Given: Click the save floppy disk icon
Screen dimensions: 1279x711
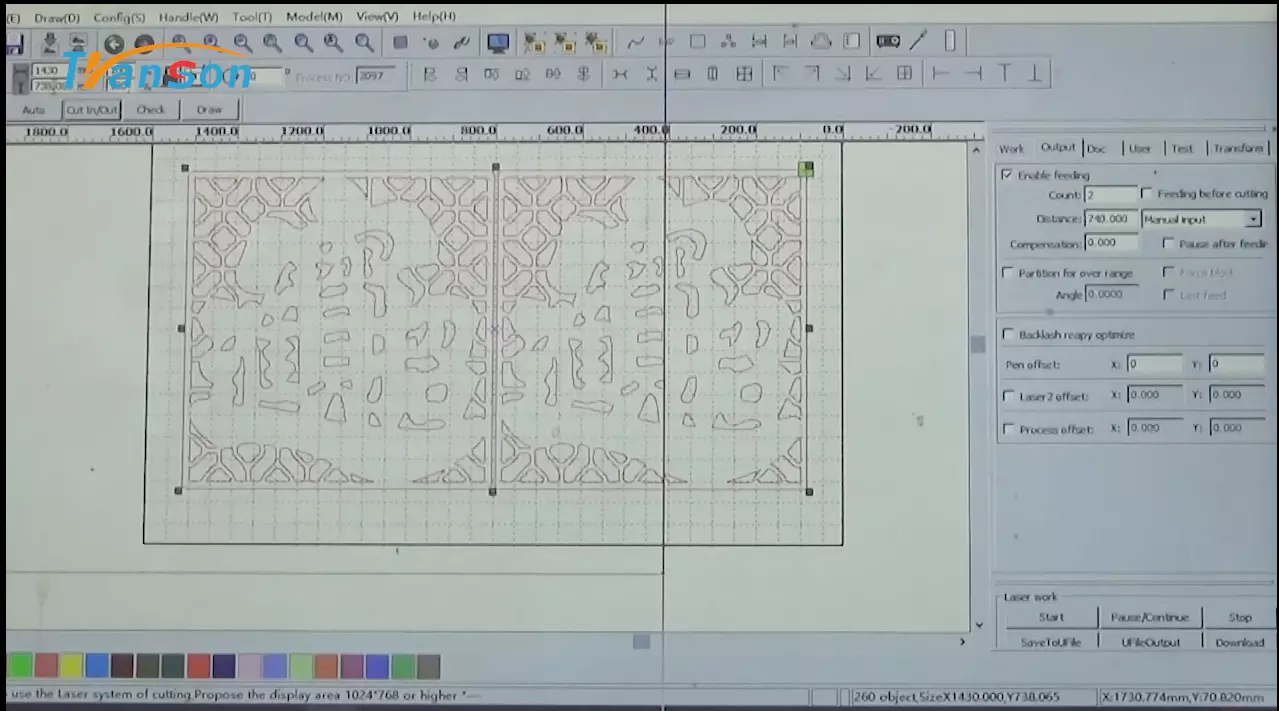Looking at the screenshot, I should click(14, 44).
